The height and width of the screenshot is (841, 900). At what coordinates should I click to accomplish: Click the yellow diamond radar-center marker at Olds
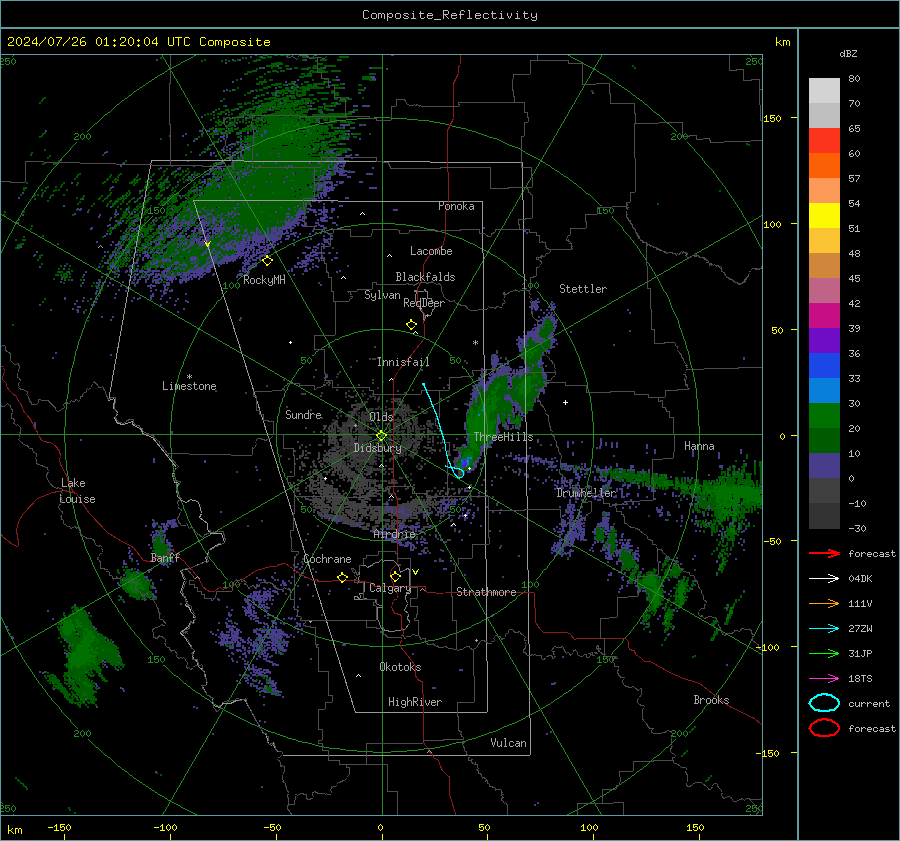pos(381,436)
